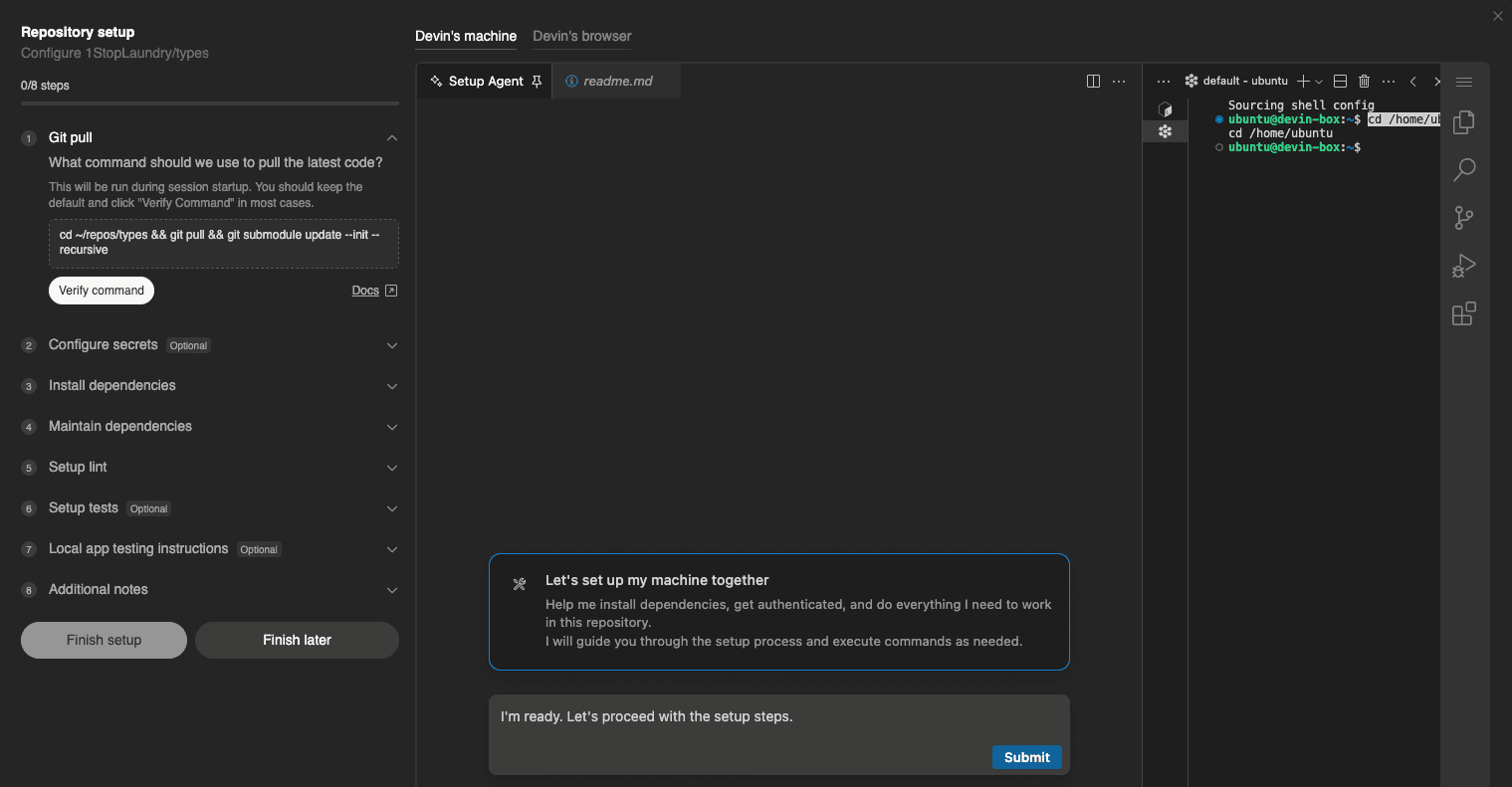Open the Docs link

[x=365, y=291]
